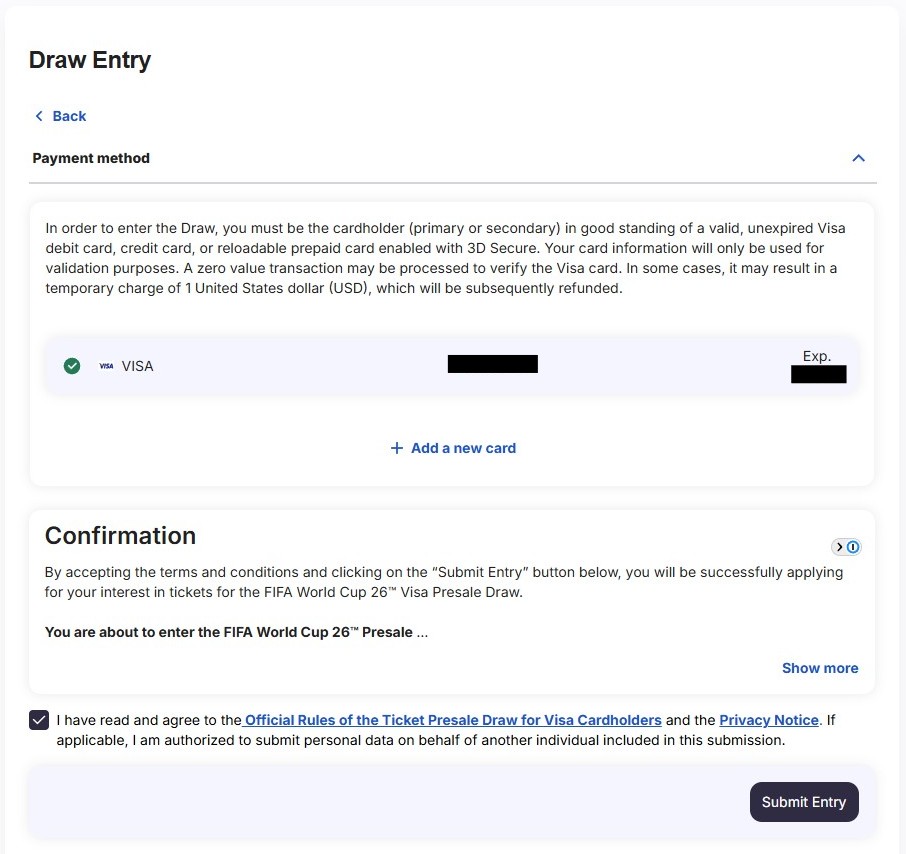This screenshot has width=906, height=854.
Task: Click the Back chevron arrow icon
Action: [x=39, y=116]
